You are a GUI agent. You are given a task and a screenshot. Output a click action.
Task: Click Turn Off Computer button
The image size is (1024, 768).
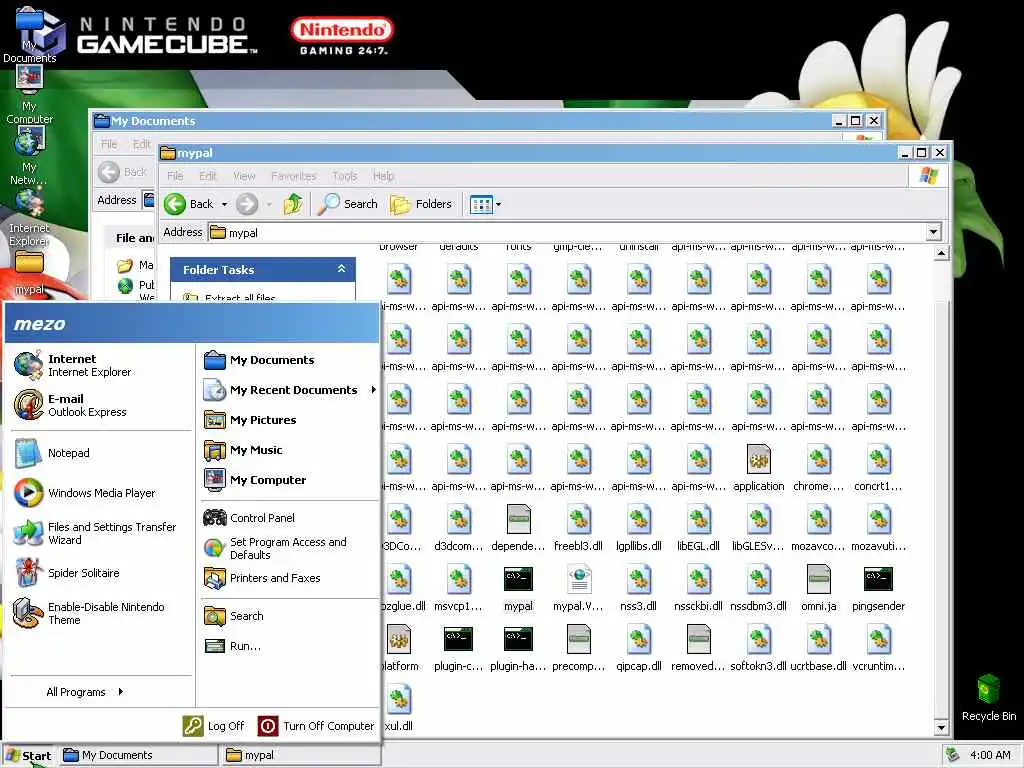click(316, 726)
